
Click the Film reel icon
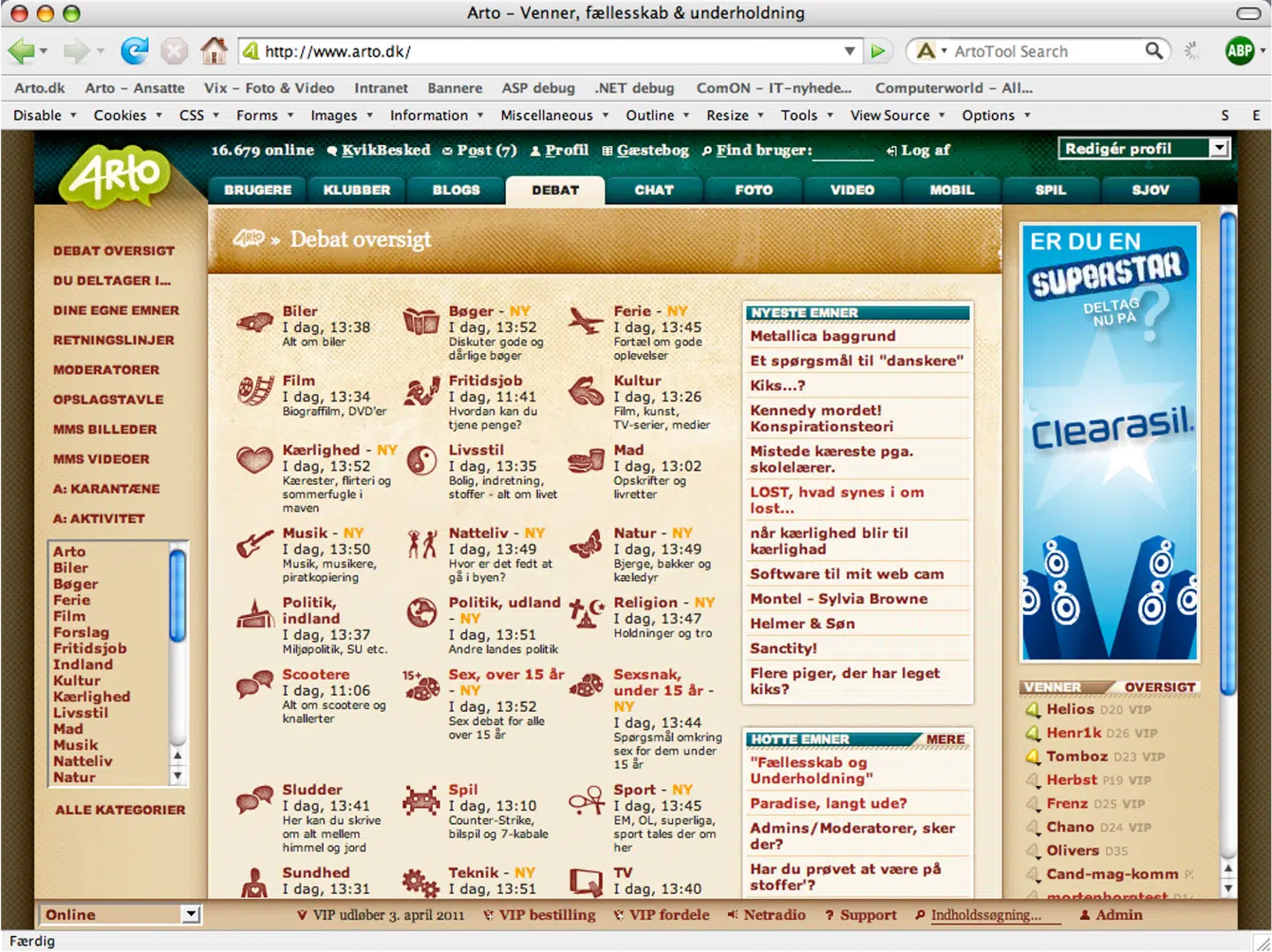(255, 390)
